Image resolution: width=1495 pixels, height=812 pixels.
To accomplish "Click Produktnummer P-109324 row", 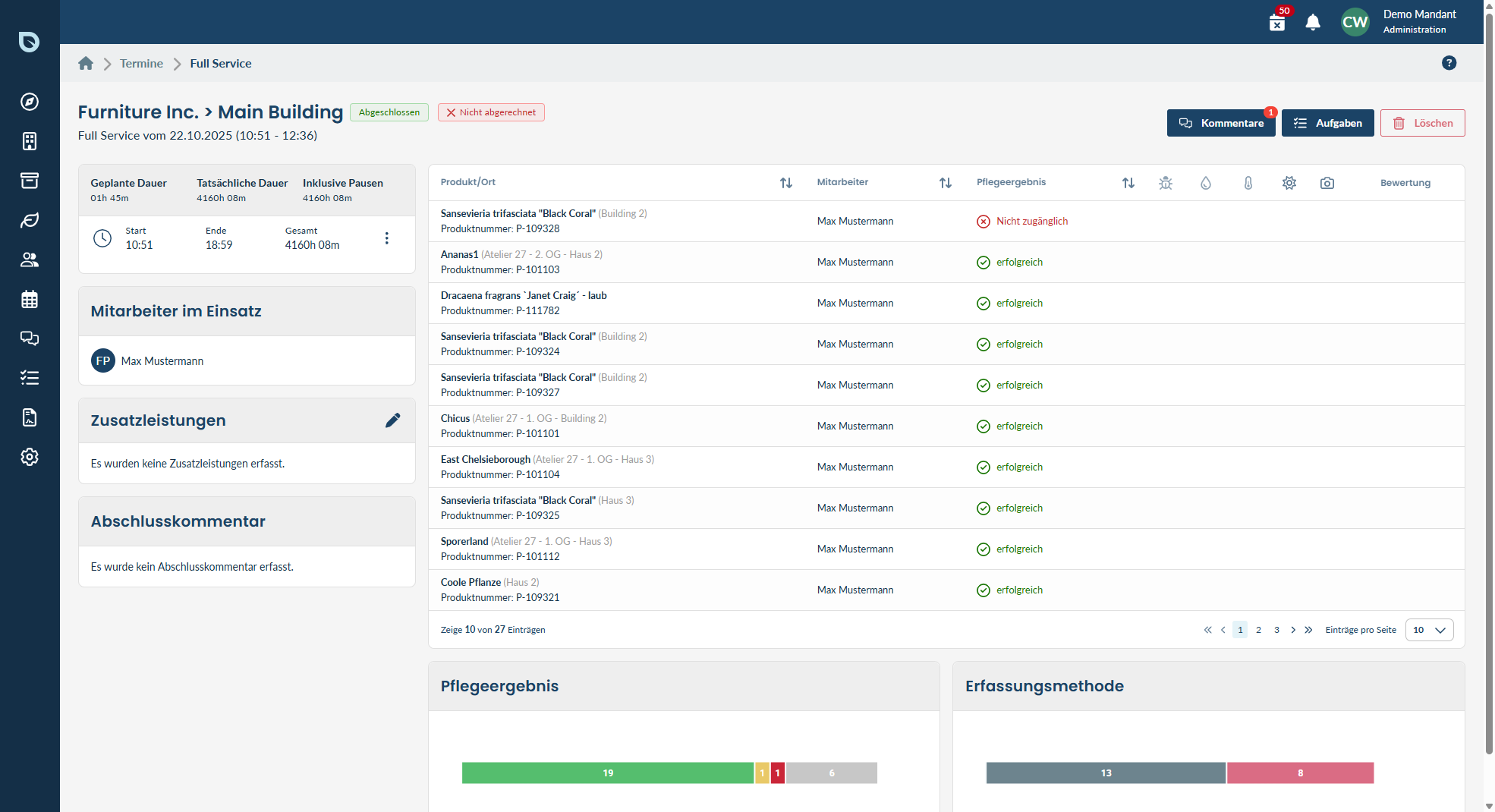I will pyautogui.click(x=946, y=345).
